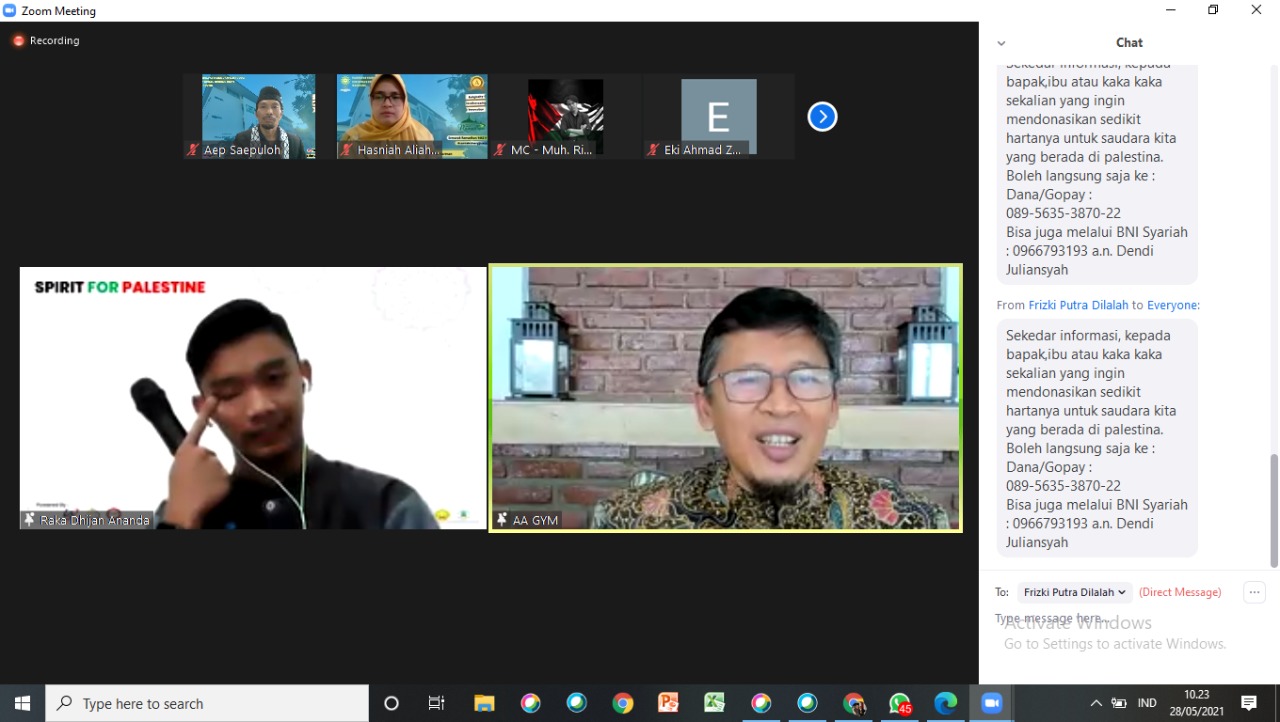
Task: Open the chat more options ellipsis
Action: pyautogui.click(x=1254, y=592)
